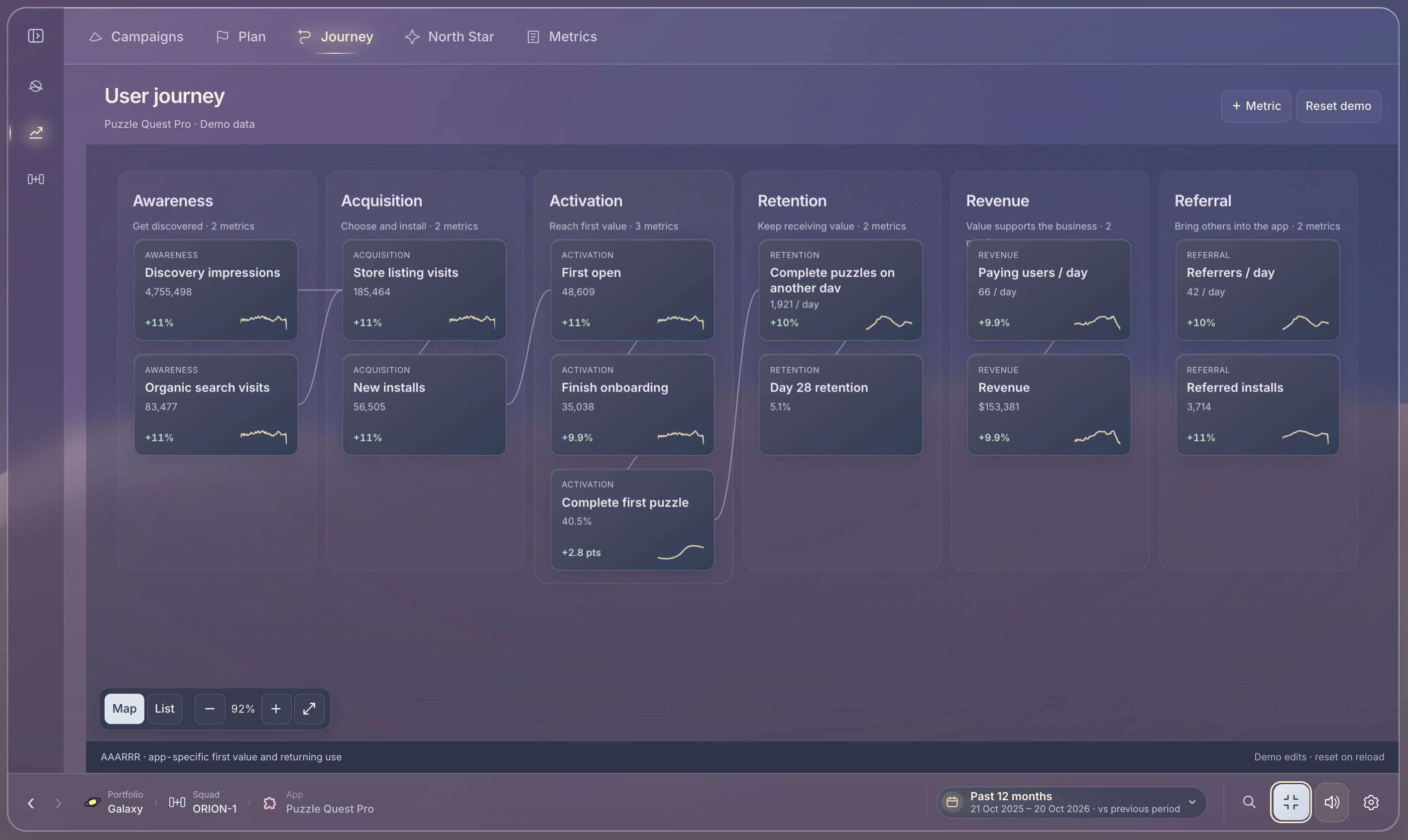Toggle the sound speaker icon
Screen dimensions: 1408x840
(1331, 802)
